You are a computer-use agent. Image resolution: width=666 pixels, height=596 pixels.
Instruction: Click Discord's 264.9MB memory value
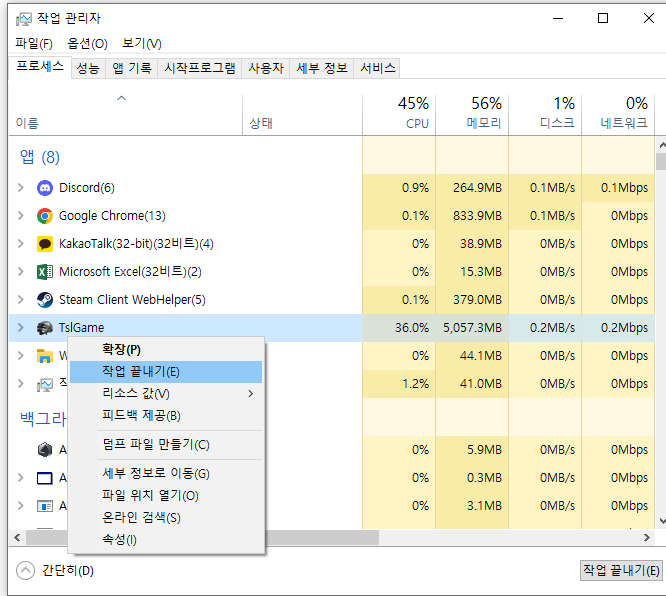[477, 188]
